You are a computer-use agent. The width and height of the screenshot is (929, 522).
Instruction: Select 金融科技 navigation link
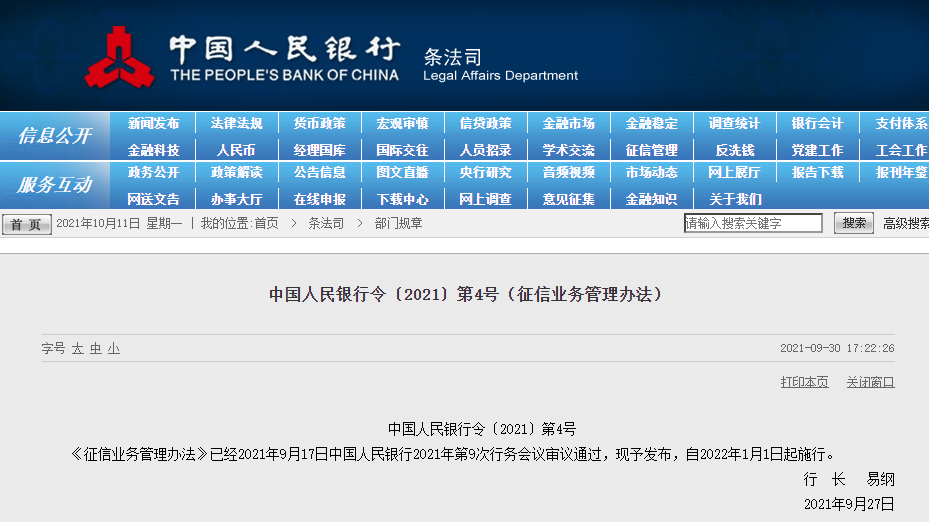coord(153,150)
